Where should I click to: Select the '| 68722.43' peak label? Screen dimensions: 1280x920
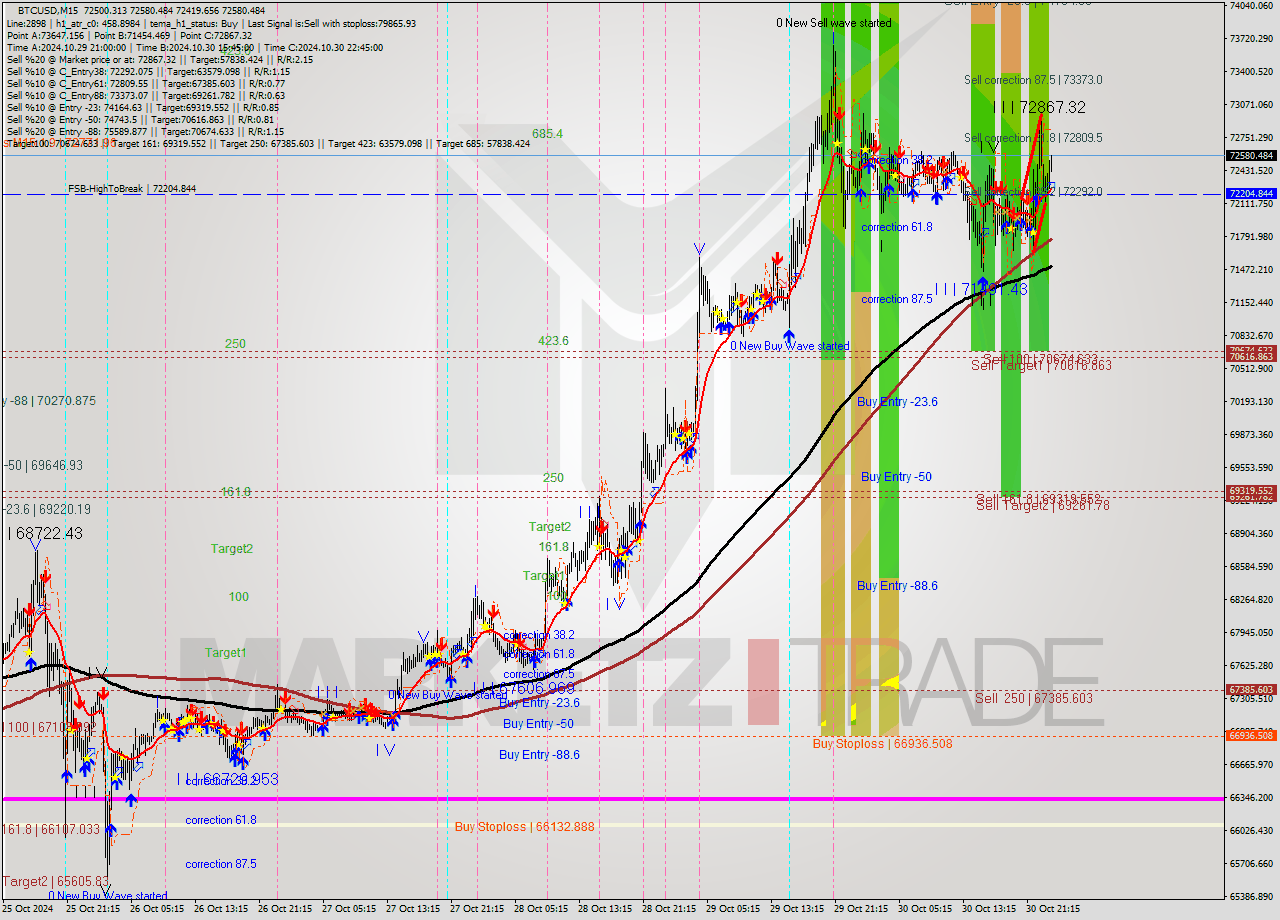(45, 534)
